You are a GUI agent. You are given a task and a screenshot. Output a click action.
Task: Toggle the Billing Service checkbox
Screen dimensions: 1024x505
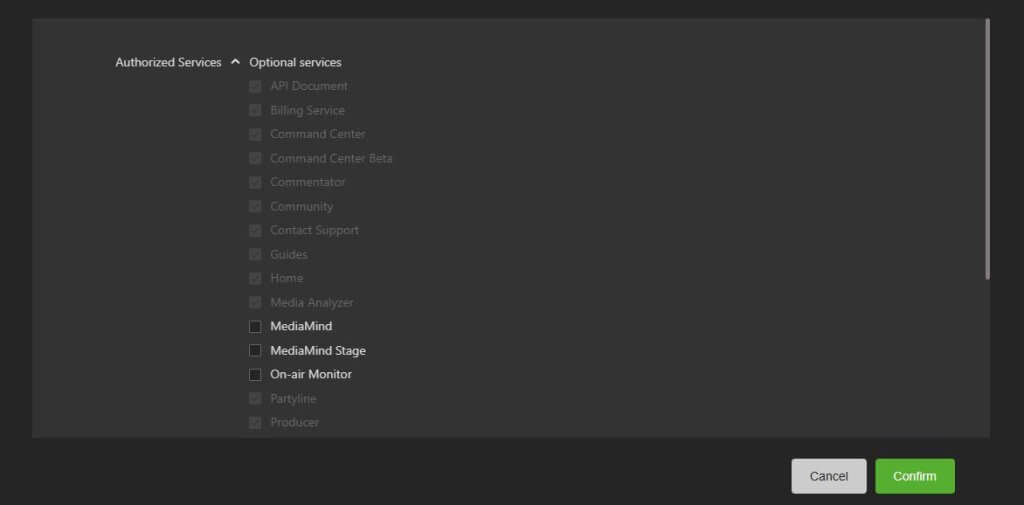click(x=255, y=111)
